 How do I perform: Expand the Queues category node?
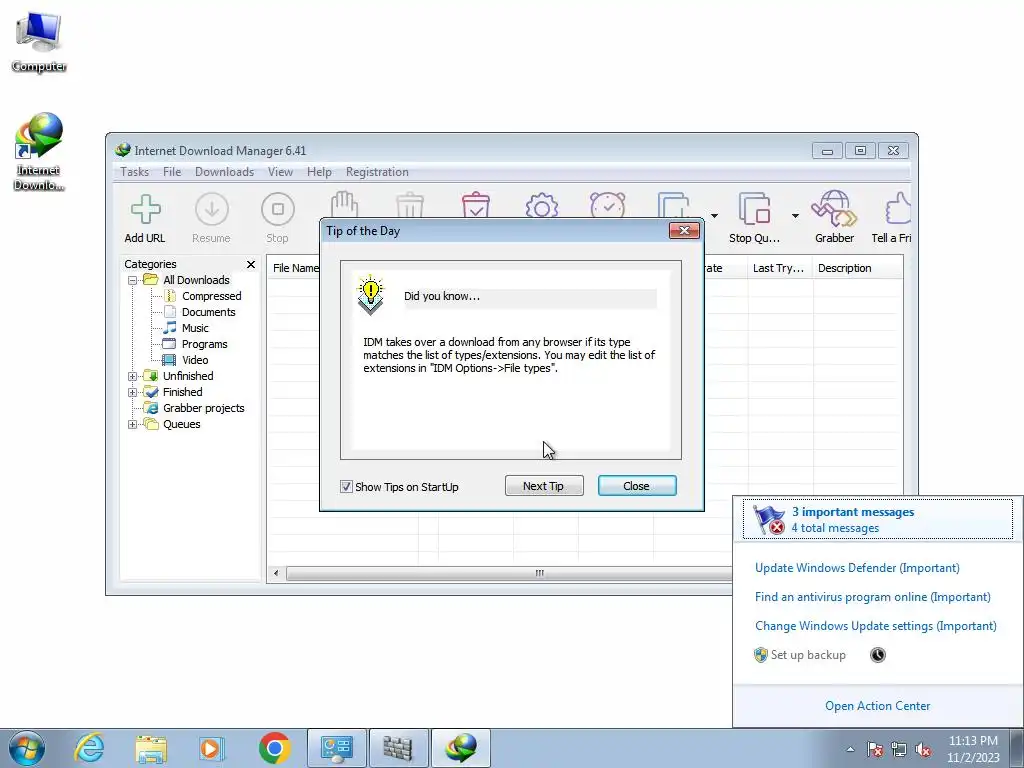[x=133, y=424]
